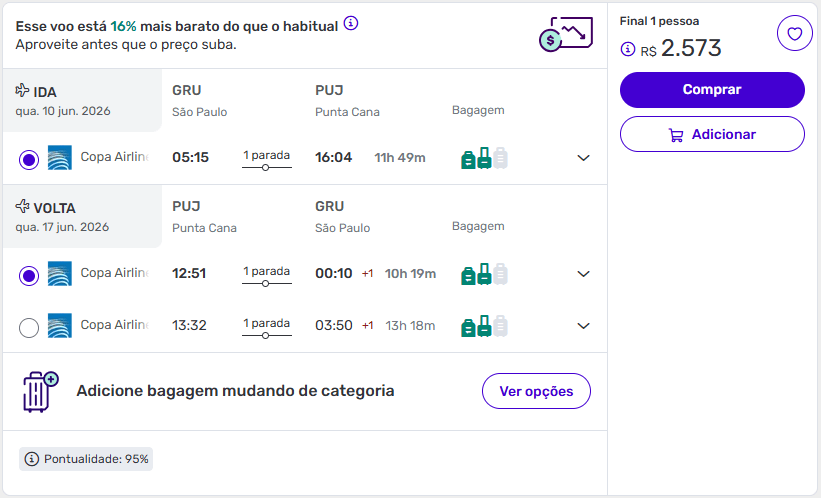Open 'Ver opções' for baggage
This screenshot has width=821, height=498.
pos(536,391)
